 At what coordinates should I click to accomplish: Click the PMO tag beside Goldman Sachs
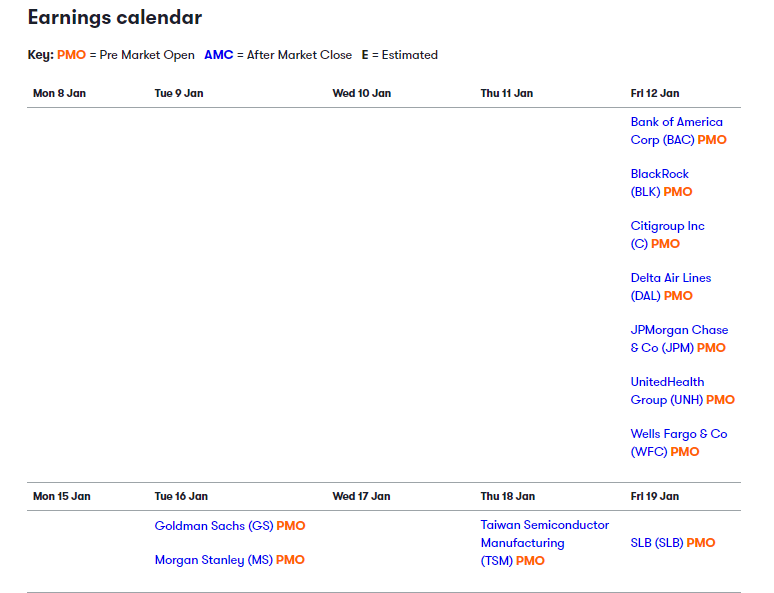(x=291, y=526)
